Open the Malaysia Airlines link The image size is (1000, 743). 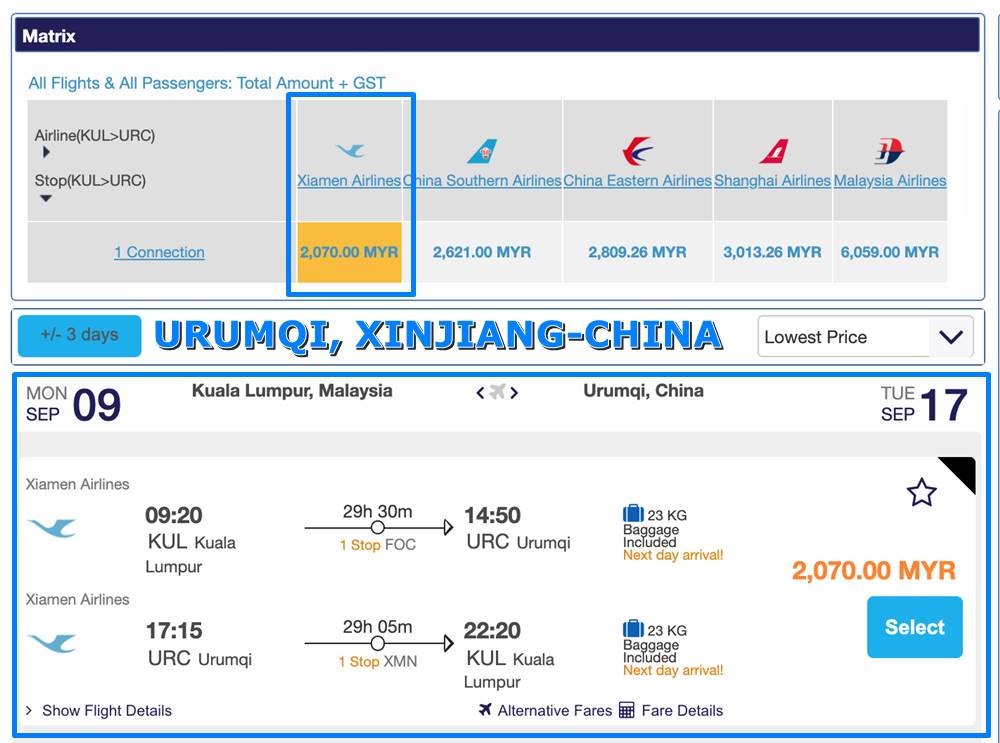point(890,180)
